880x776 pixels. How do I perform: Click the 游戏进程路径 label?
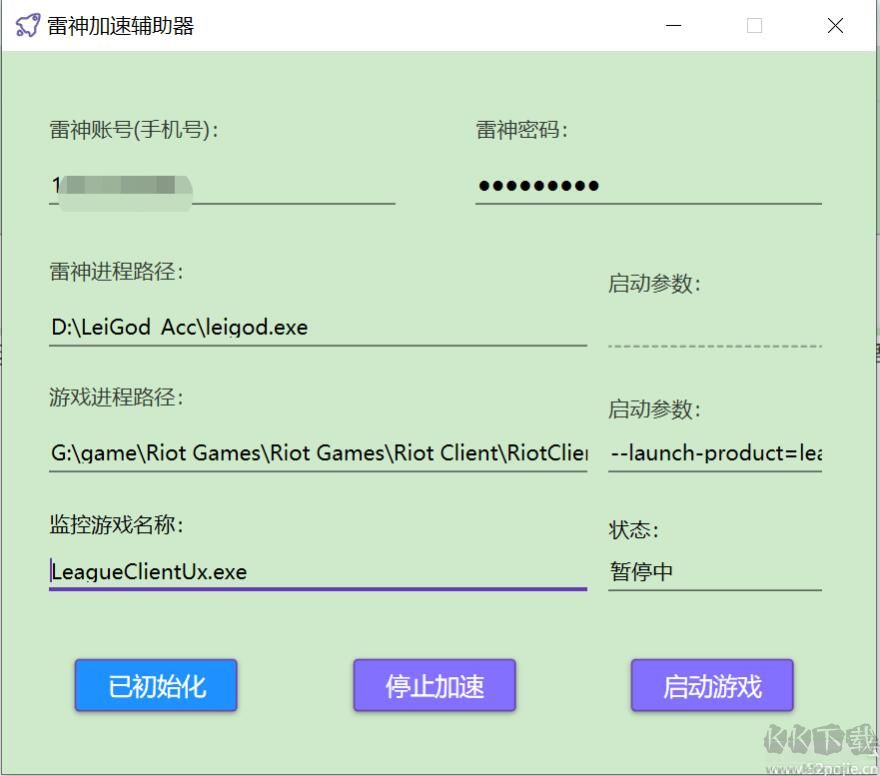tap(117, 397)
